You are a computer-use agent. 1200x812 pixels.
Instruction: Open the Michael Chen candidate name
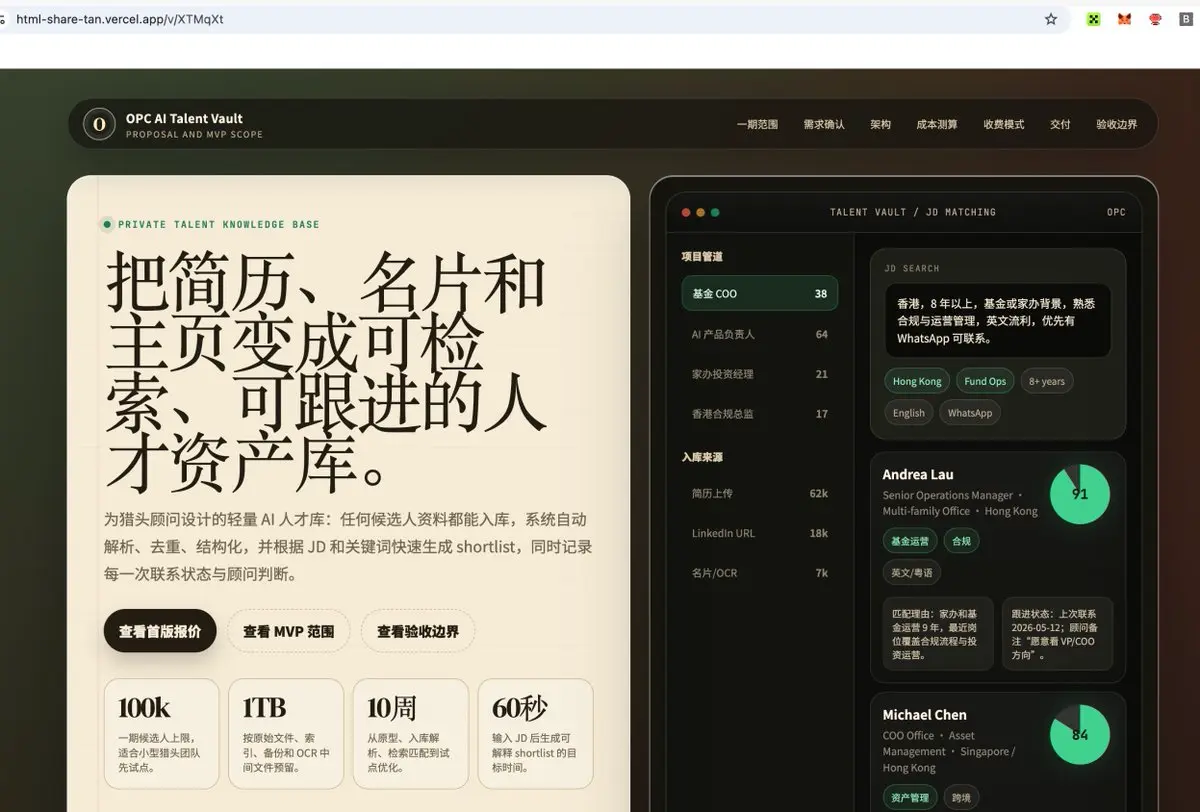(924, 715)
